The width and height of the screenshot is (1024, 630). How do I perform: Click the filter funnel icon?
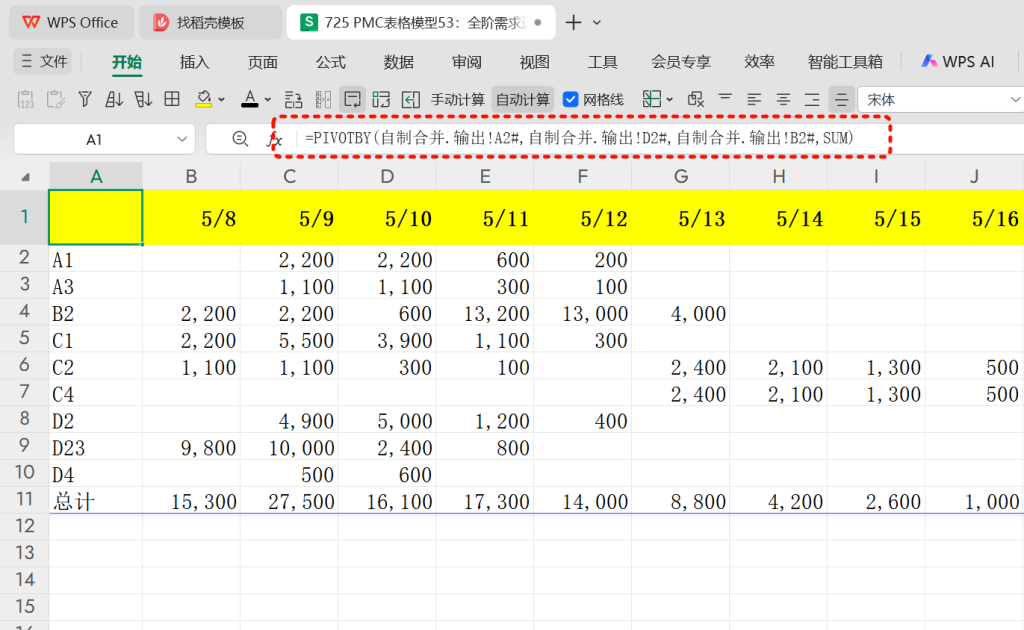click(x=85, y=100)
